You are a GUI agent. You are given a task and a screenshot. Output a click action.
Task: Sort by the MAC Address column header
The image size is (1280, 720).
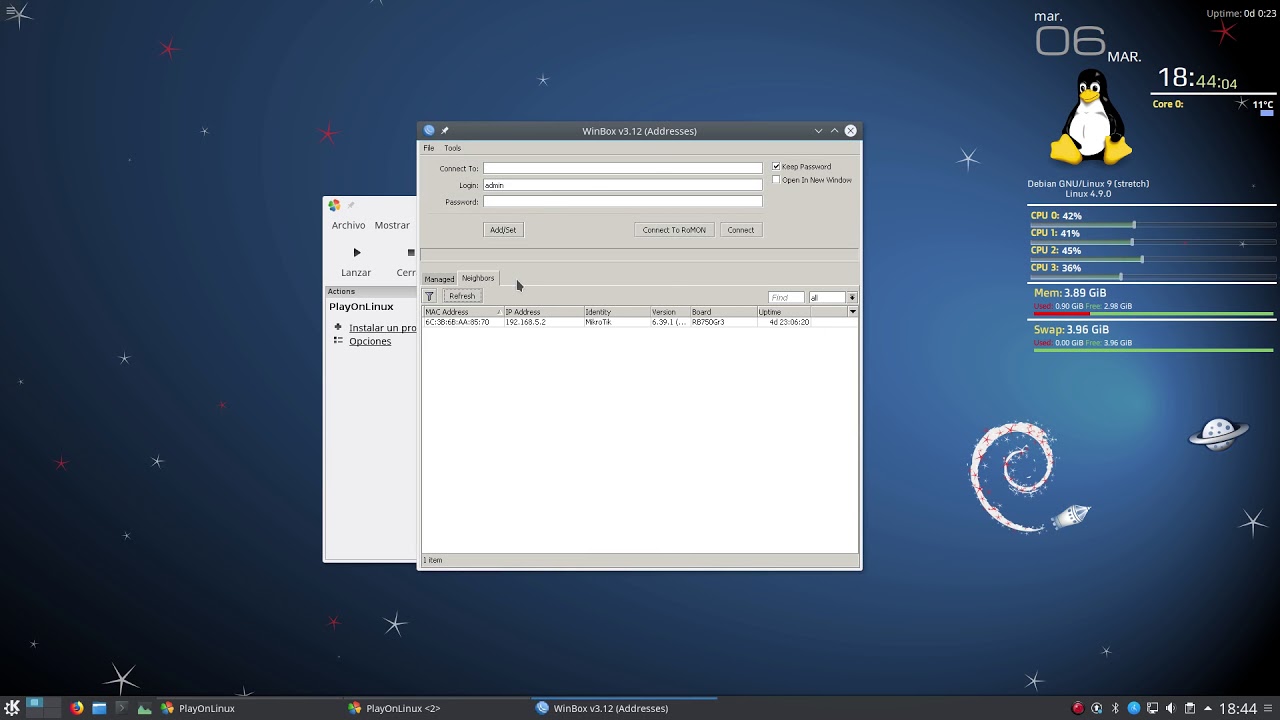click(462, 312)
